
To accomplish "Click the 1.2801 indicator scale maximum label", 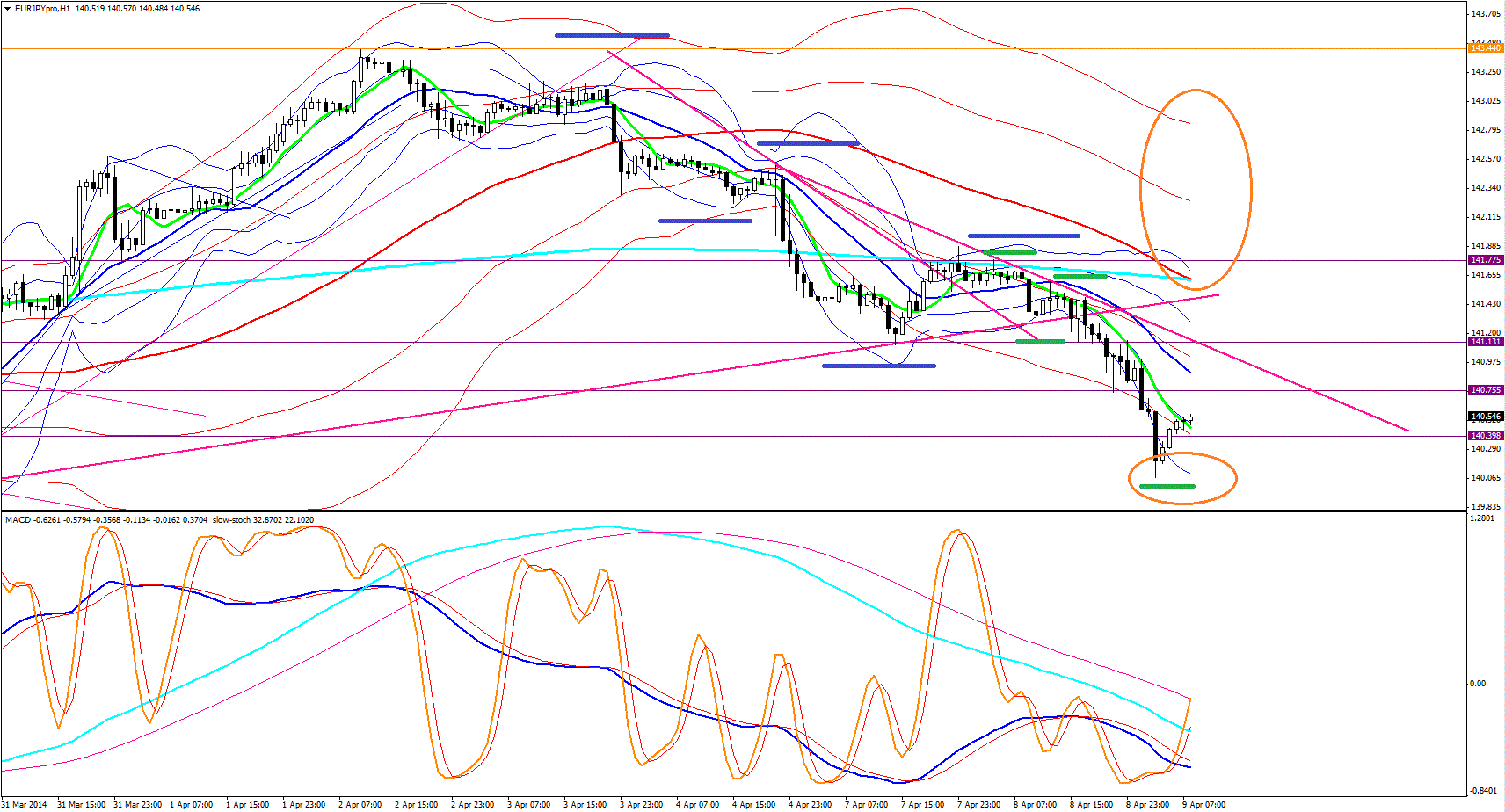I will coord(1482,518).
